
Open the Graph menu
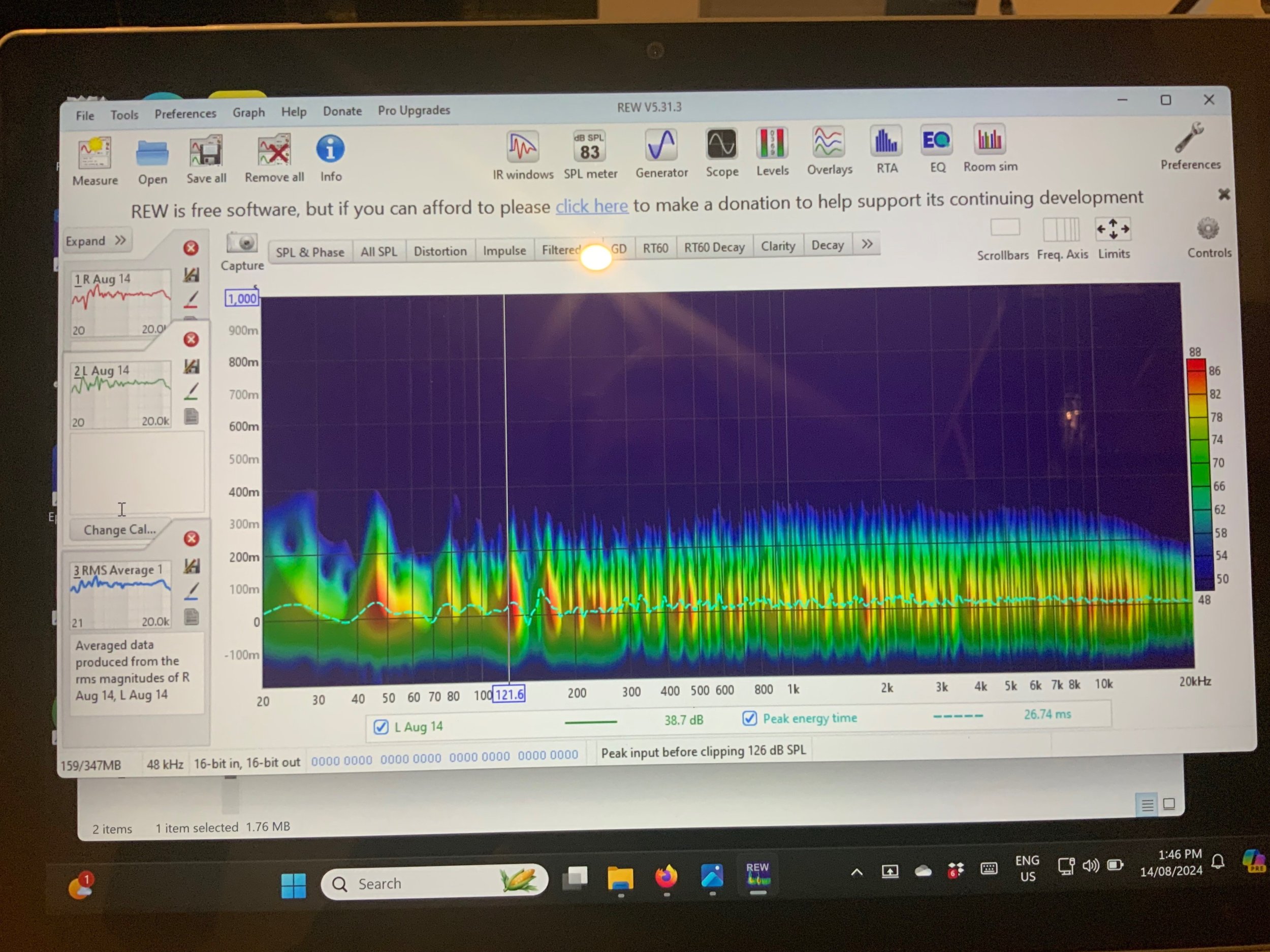(x=248, y=113)
